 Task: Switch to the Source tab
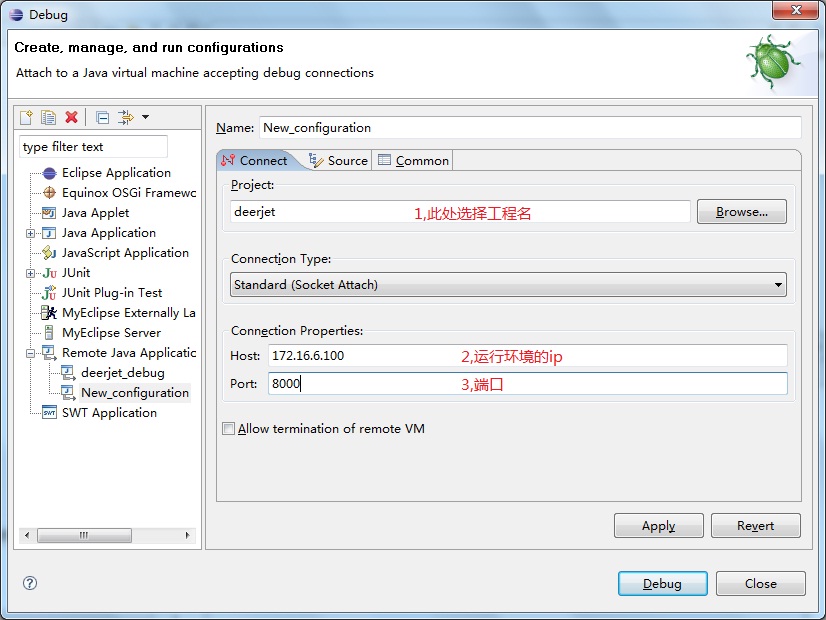point(338,161)
